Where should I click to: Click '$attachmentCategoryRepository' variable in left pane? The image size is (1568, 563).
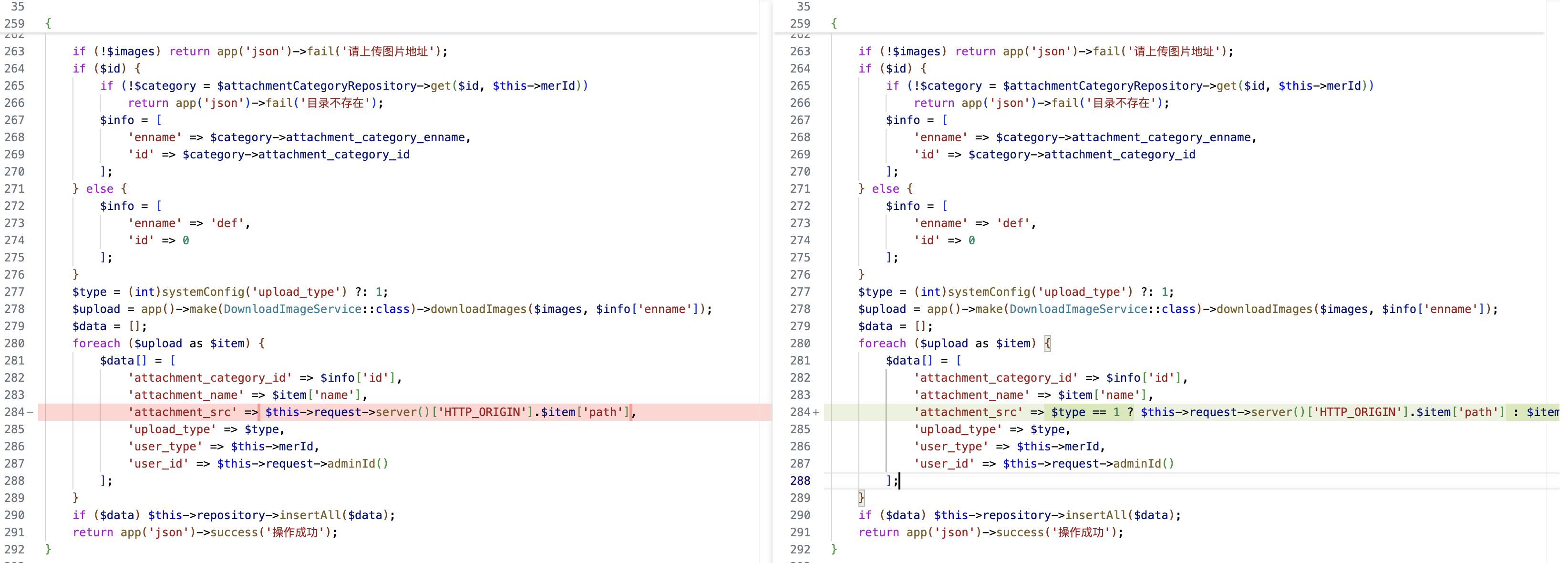pos(317,86)
